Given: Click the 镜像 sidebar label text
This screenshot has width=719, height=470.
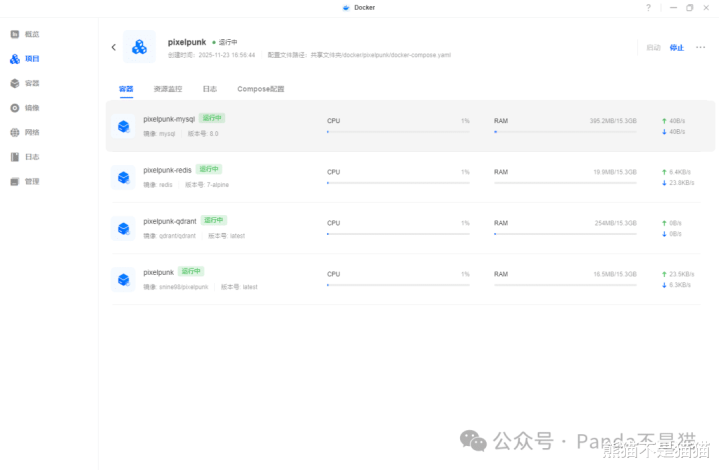Looking at the screenshot, I should 32,108.
